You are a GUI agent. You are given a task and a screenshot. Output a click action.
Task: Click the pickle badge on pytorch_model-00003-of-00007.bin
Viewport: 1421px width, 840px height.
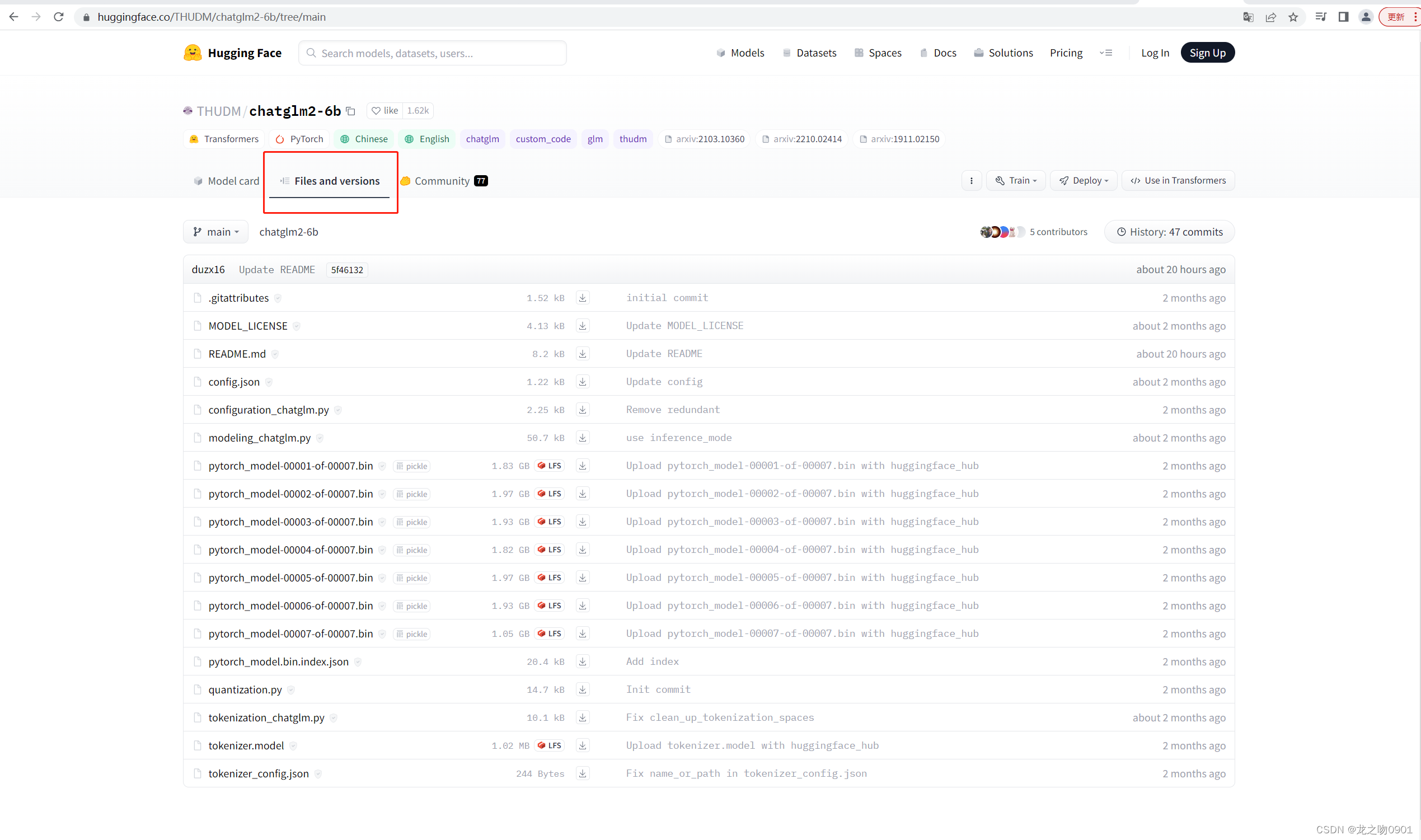click(411, 522)
